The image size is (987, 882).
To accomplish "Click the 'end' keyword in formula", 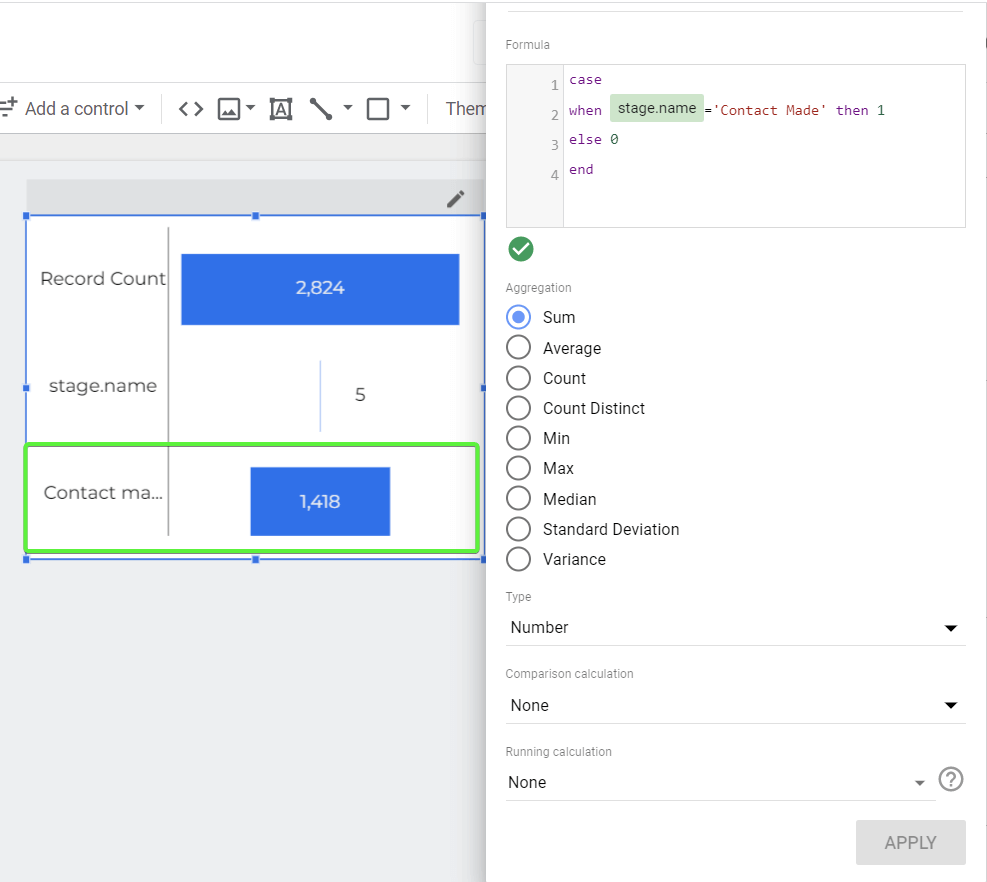I will click(581, 169).
